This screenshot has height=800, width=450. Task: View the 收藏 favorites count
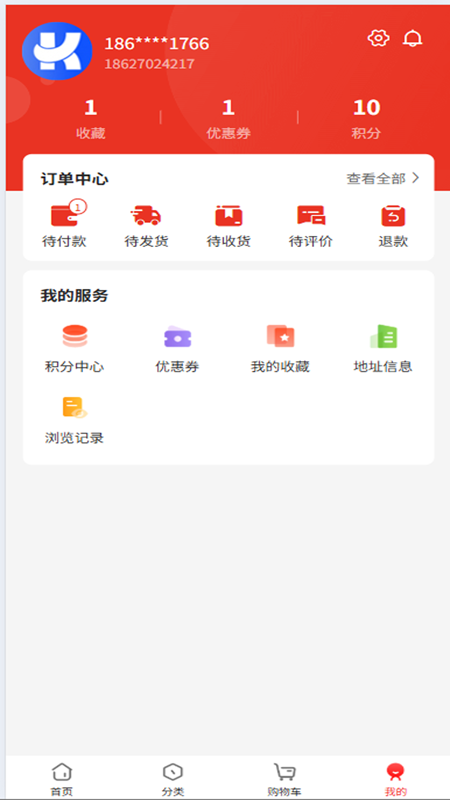pyautogui.click(x=90, y=119)
